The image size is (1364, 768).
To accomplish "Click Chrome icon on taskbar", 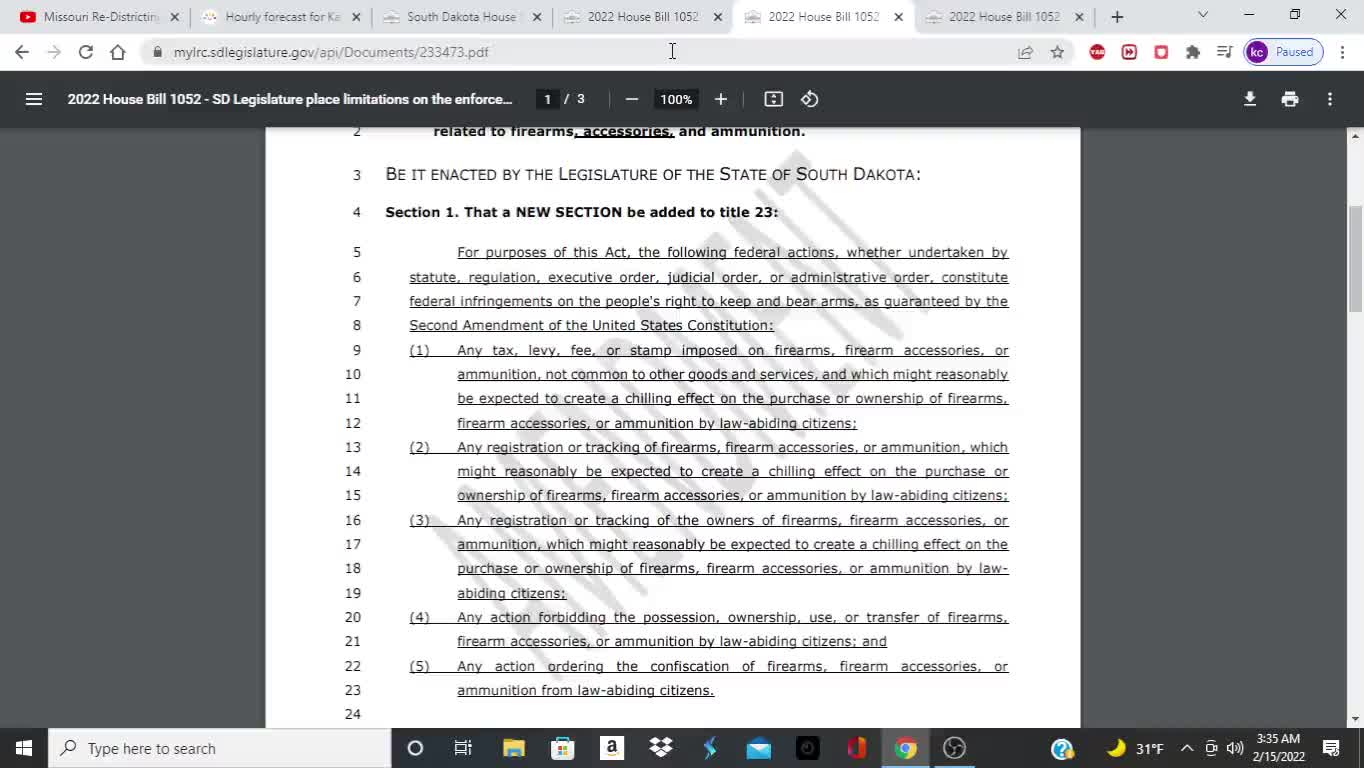I will click(x=905, y=748).
